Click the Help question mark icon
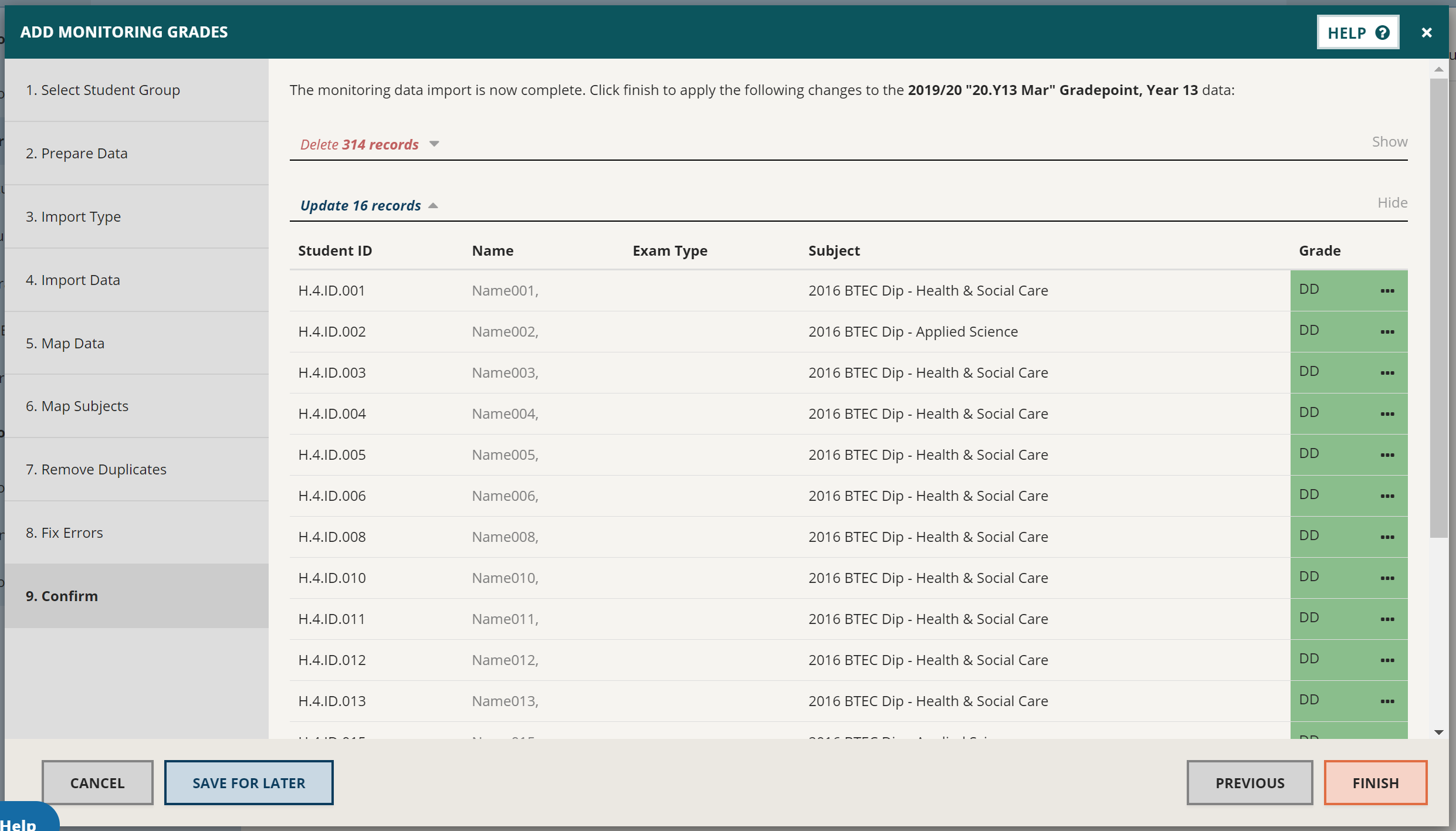The width and height of the screenshot is (1456, 831). click(x=1384, y=32)
